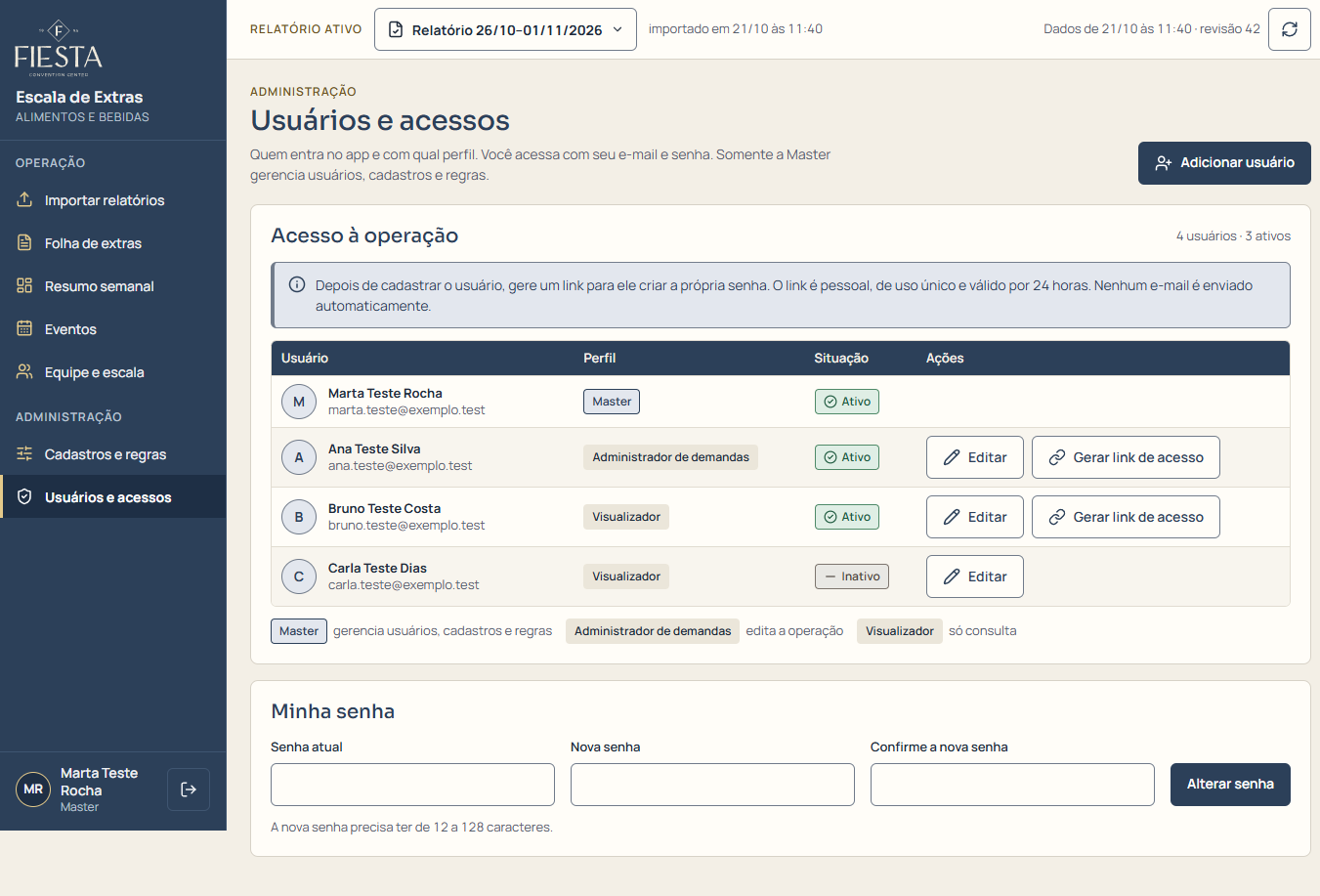Click the email bruno.teste@exemplo.test
This screenshot has width=1320, height=896.
(x=406, y=526)
